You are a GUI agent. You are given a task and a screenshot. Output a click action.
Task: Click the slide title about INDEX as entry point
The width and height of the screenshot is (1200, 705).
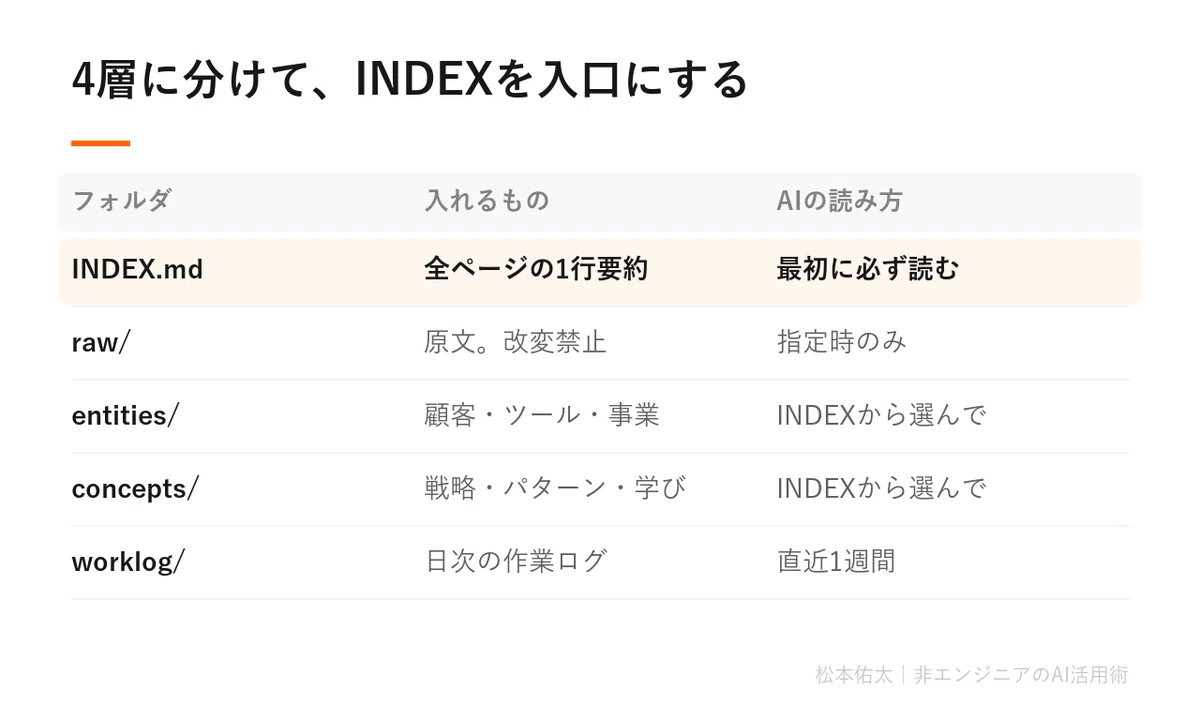click(x=409, y=80)
